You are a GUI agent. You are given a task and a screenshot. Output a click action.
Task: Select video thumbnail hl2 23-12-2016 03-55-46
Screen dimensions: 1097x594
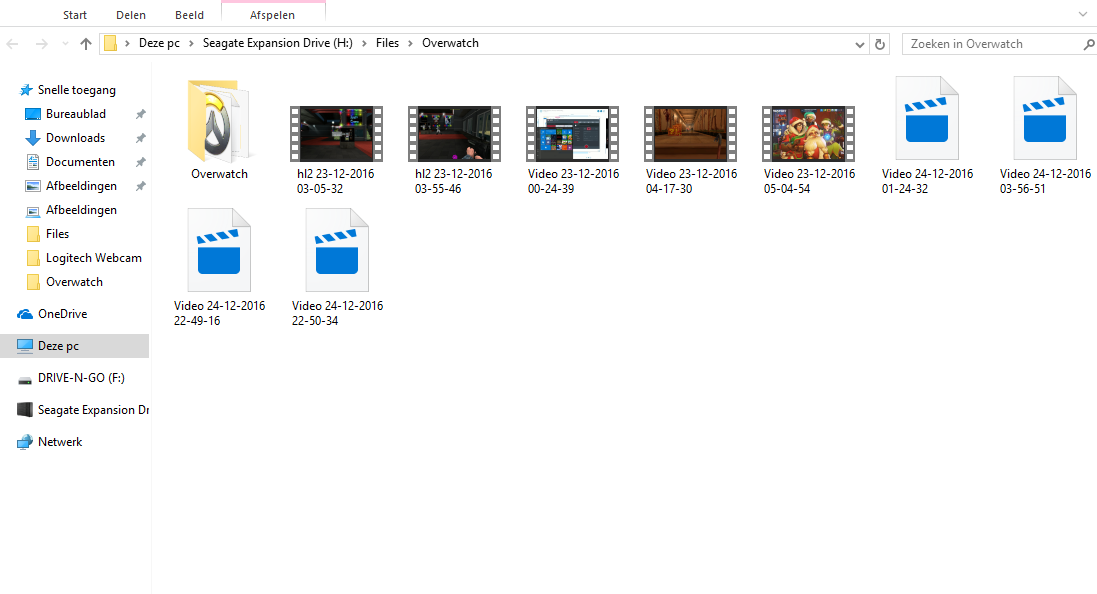(455, 134)
